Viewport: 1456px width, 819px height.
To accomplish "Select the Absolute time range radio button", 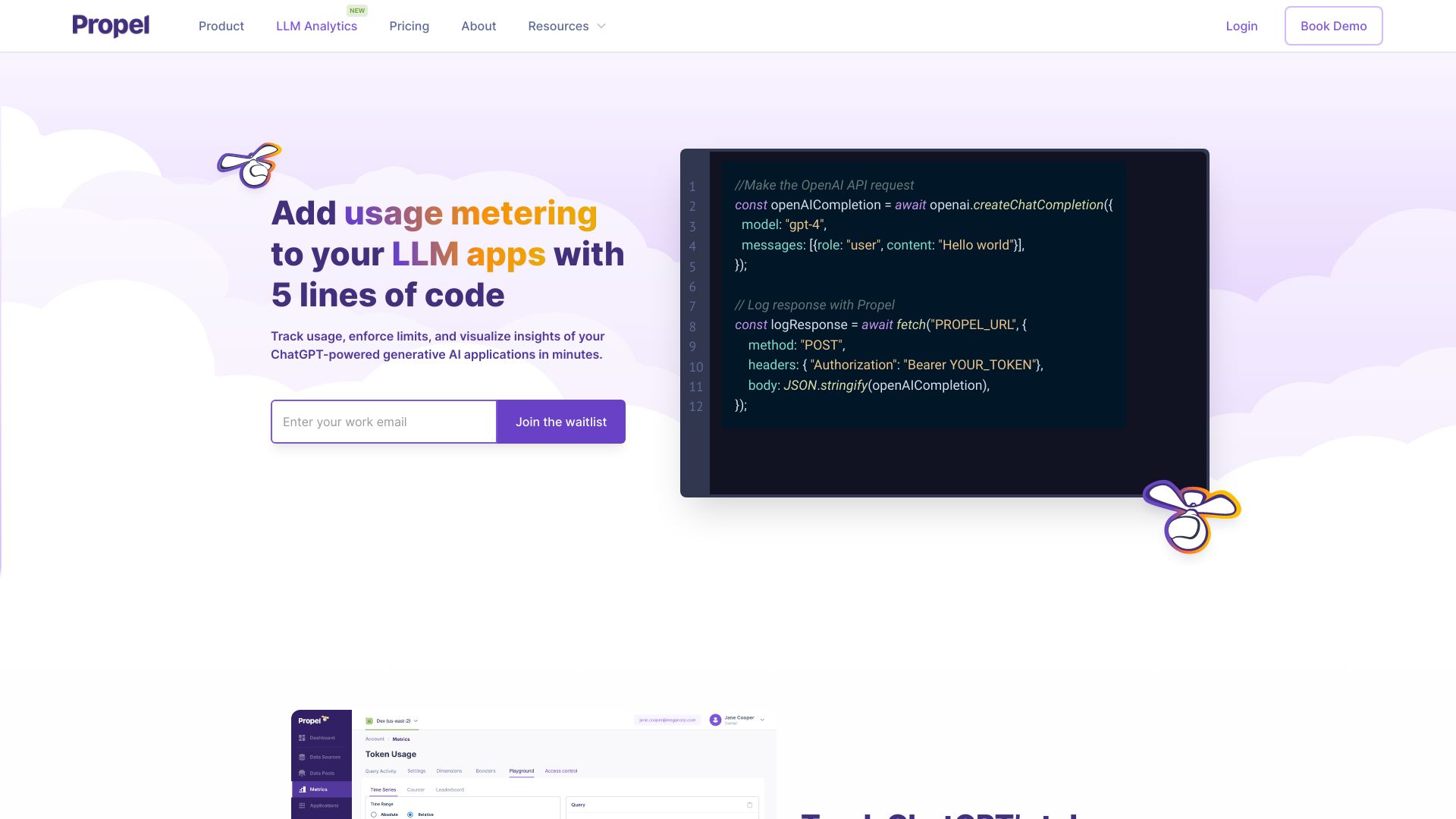I will pos(373,814).
